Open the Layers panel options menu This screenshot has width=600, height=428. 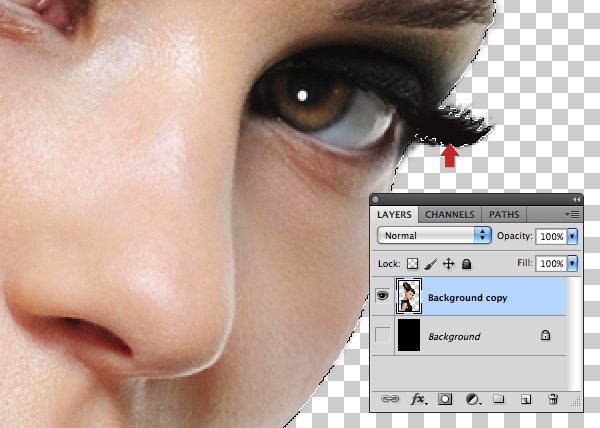coord(572,215)
